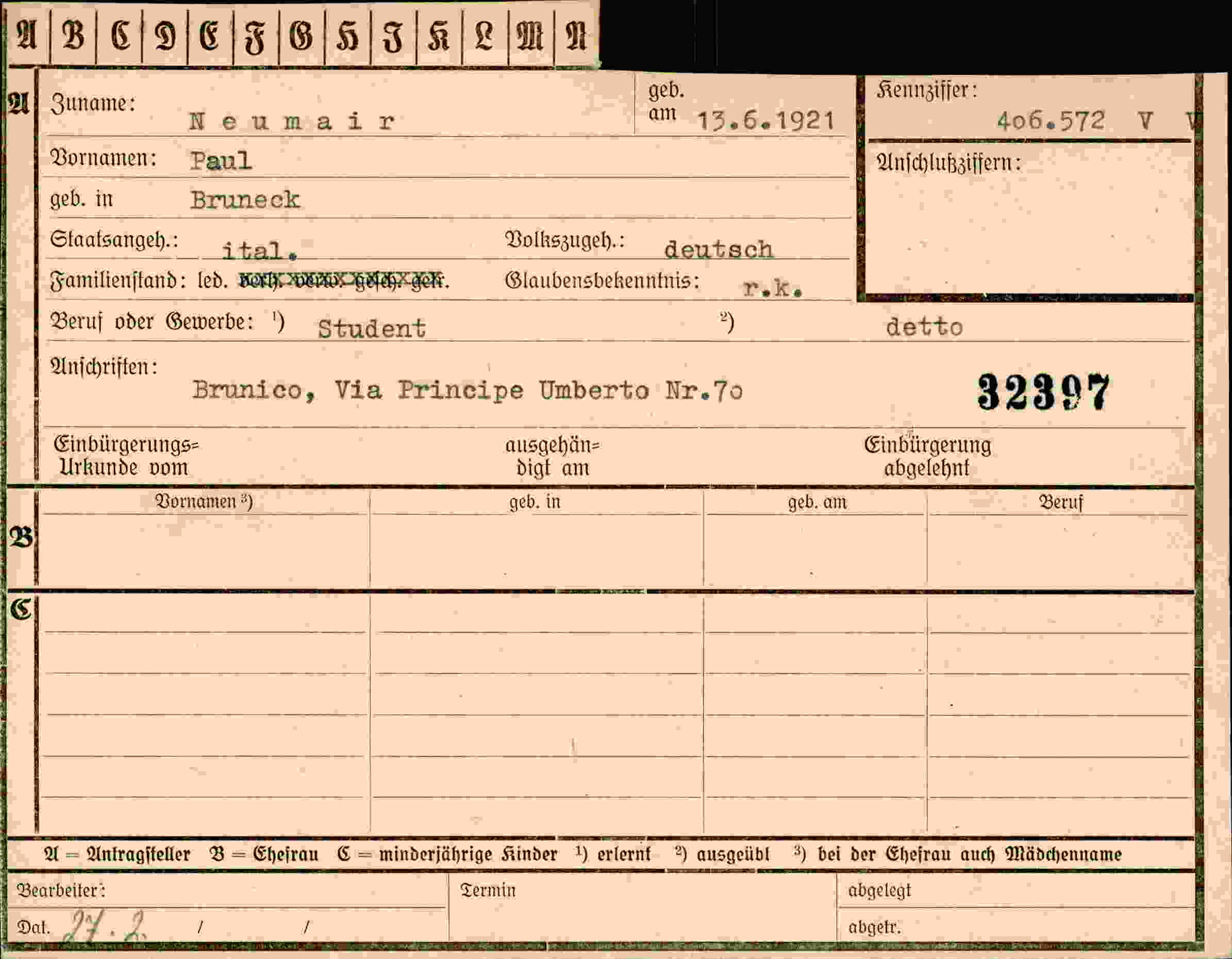Click the 'geb. in' column header in section B
The image size is (1232, 959).
[535, 502]
